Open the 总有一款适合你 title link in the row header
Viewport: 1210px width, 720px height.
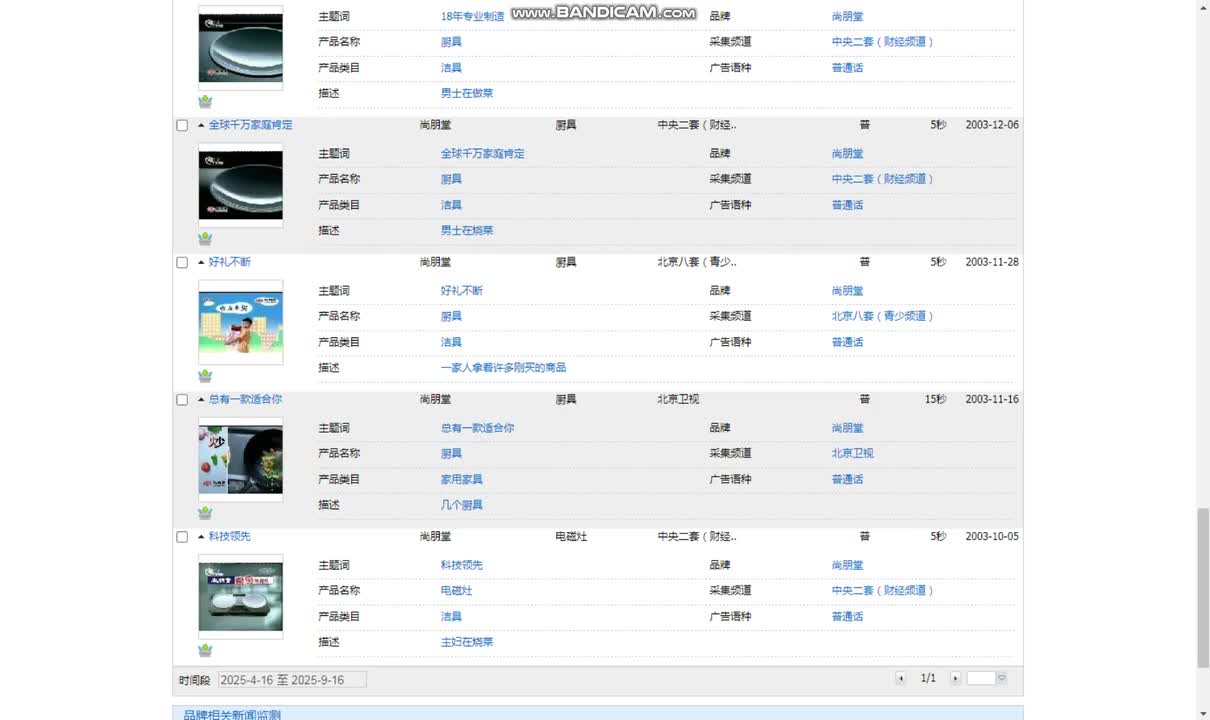coord(245,399)
